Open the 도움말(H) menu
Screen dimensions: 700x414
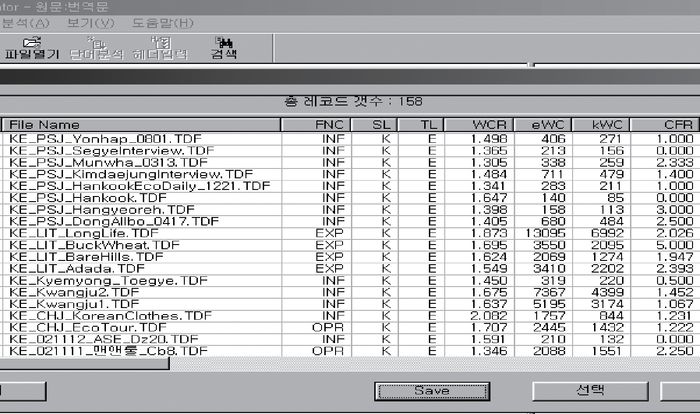(x=163, y=23)
